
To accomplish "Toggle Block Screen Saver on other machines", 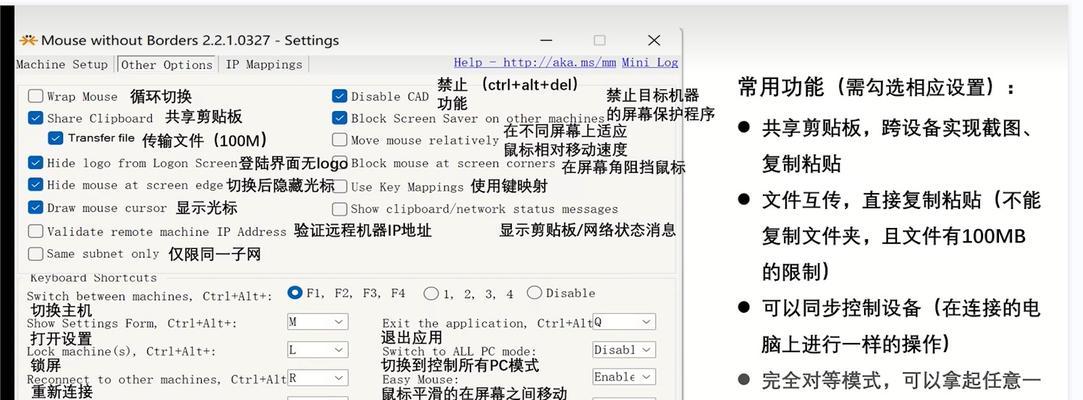I will [339, 118].
